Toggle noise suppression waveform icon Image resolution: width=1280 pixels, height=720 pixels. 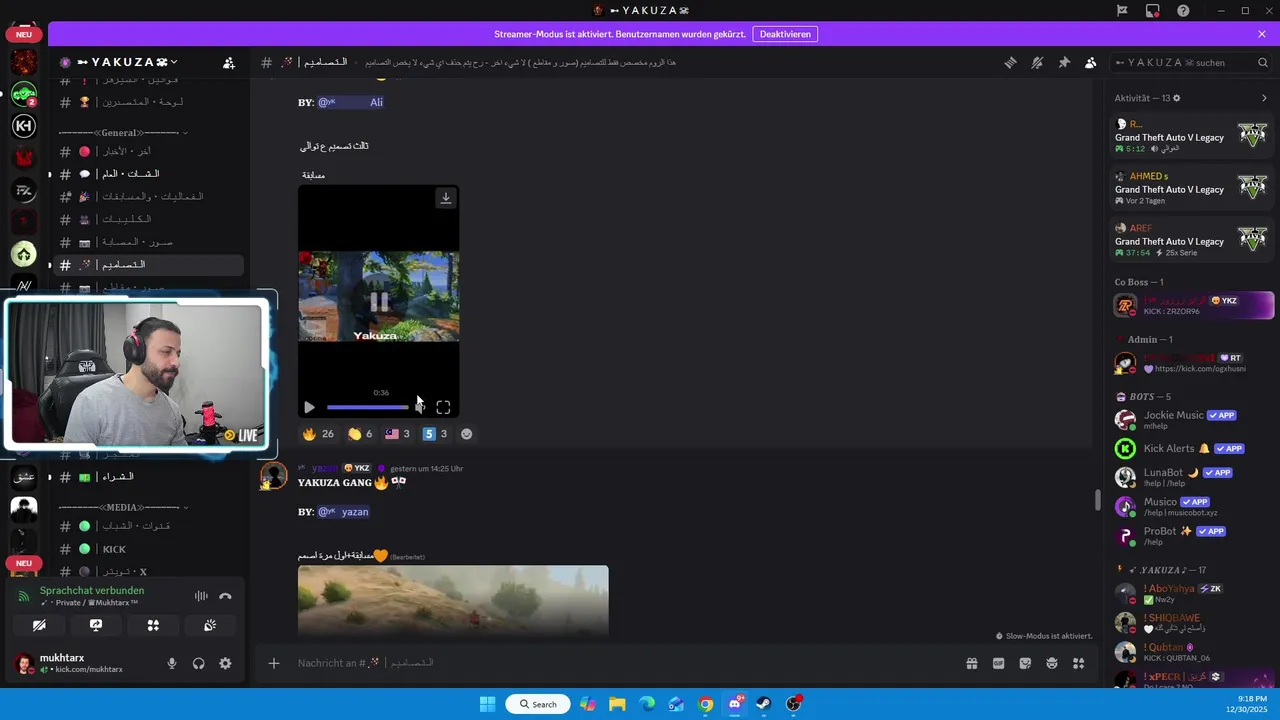coord(201,596)
